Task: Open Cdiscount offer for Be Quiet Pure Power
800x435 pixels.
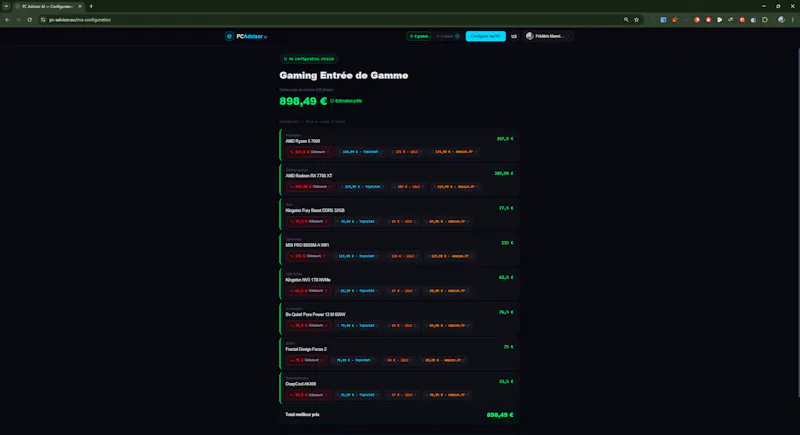Action: 308,325
